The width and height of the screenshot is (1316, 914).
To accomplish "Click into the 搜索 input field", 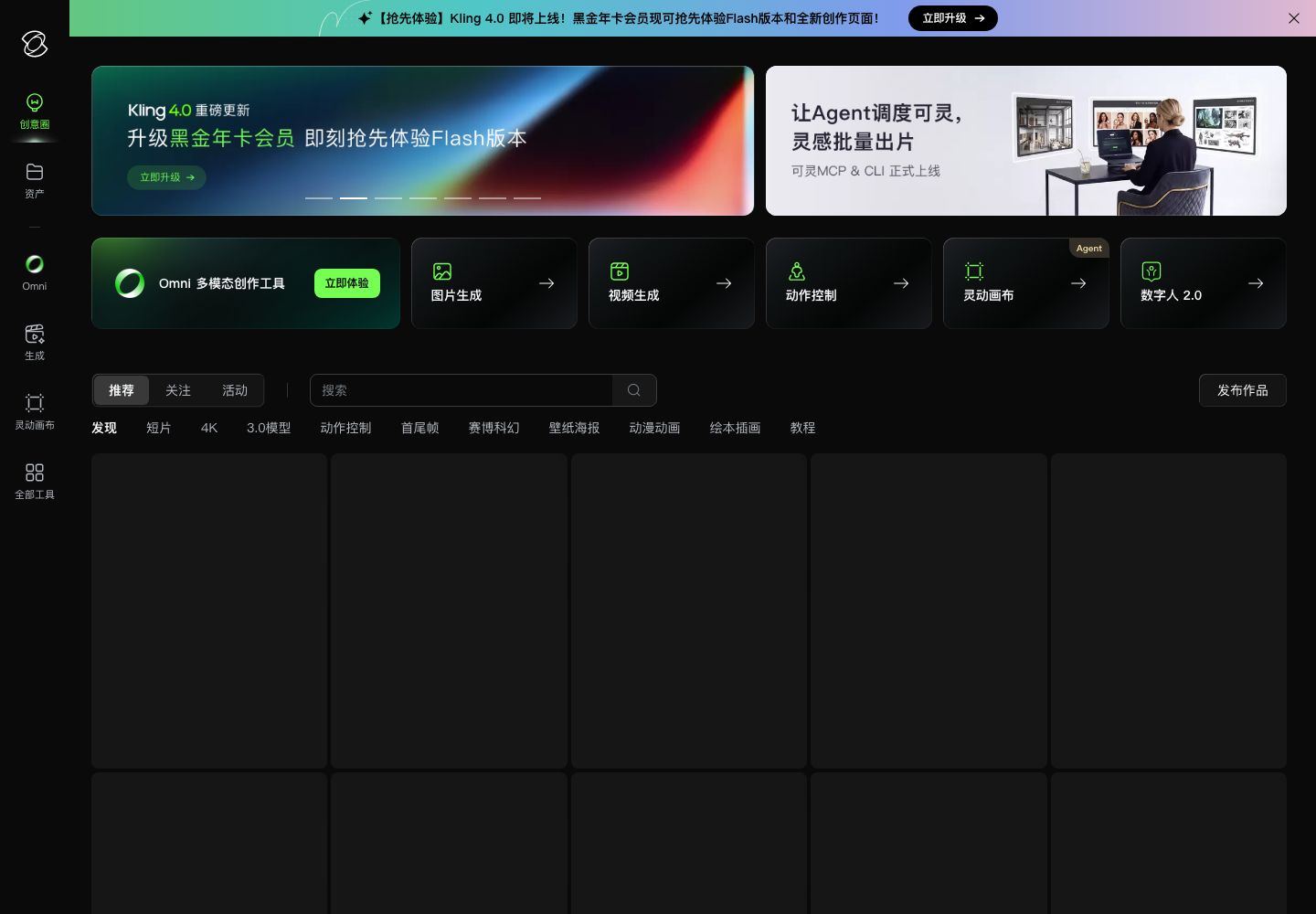I will coord(462,390).
